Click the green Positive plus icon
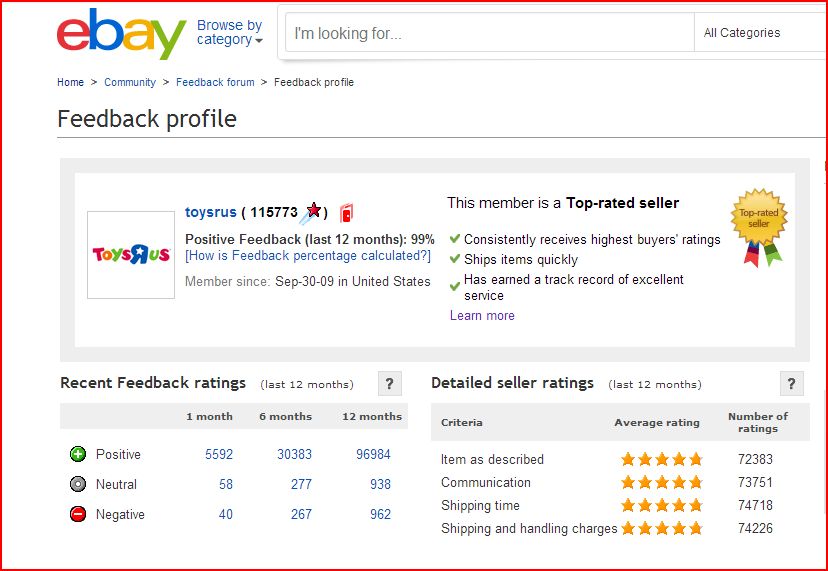Viewport: 828px width, 571px height. click(x=78, y=454)
